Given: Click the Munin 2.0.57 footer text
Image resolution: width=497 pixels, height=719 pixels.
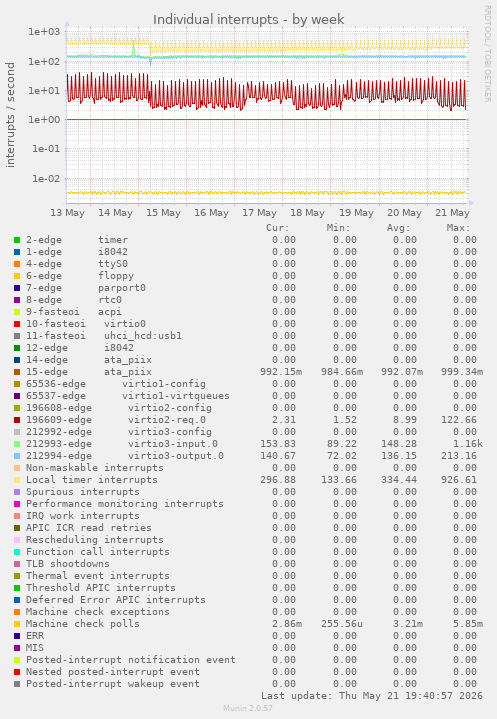Looking at the screenshot, I should coord(248,708).
